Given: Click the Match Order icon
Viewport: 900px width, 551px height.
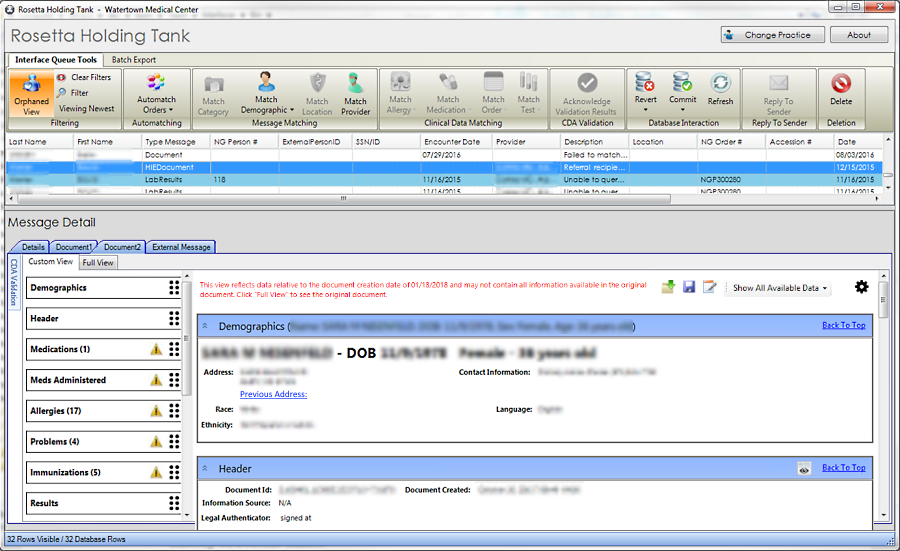Looking at the screenshot, I should (493, 82).
